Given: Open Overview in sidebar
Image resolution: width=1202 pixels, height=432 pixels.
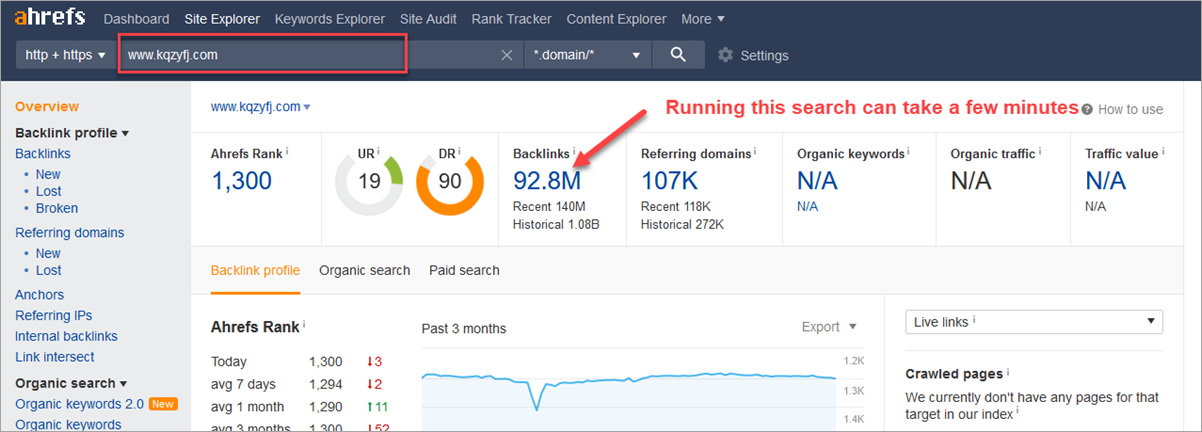Looking at the screenshot, I should (x=47, y=107).
